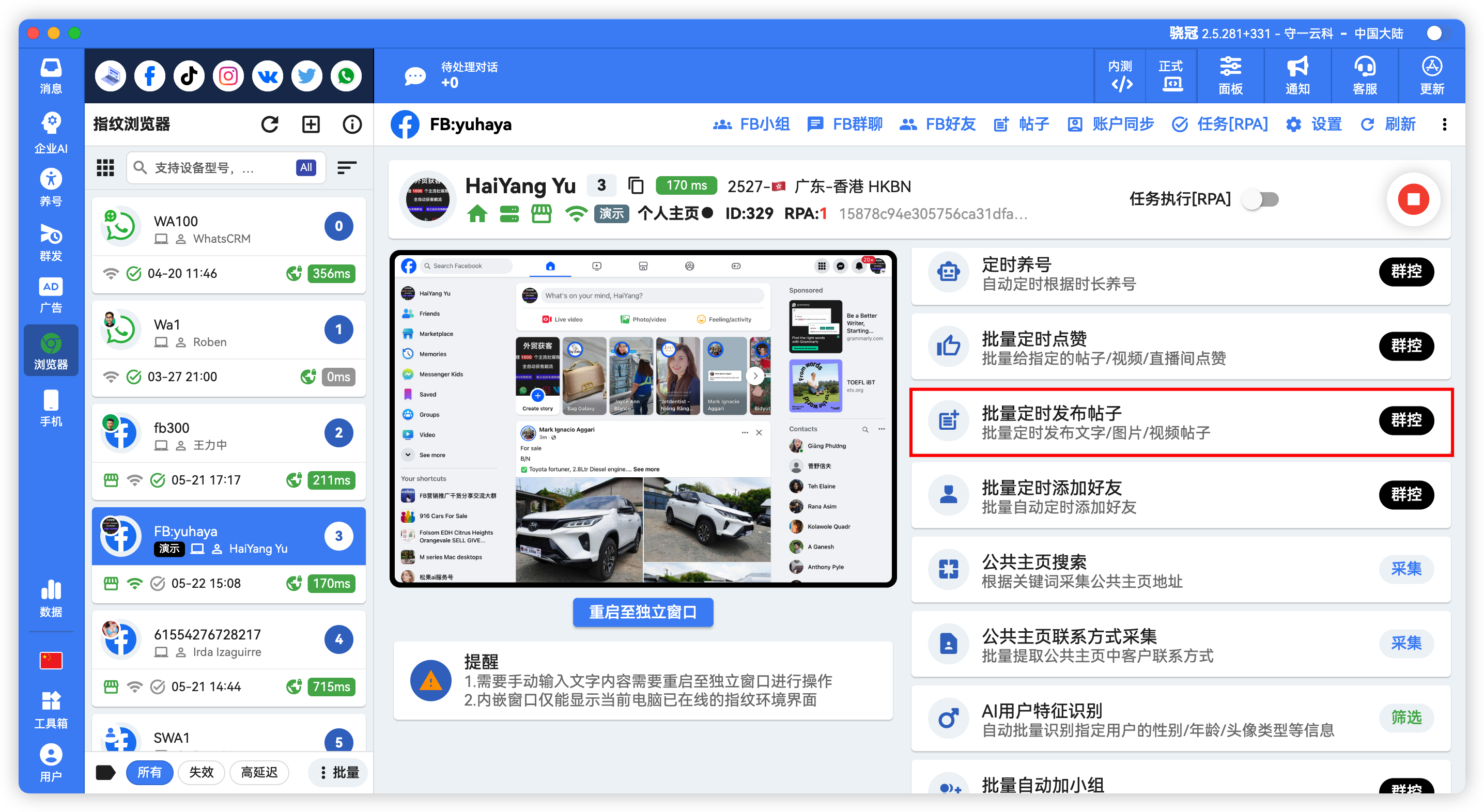The height and width of the screenshot is (812, 1484).
Task: Switch to the 失效 filter
Action: point(201,772)
